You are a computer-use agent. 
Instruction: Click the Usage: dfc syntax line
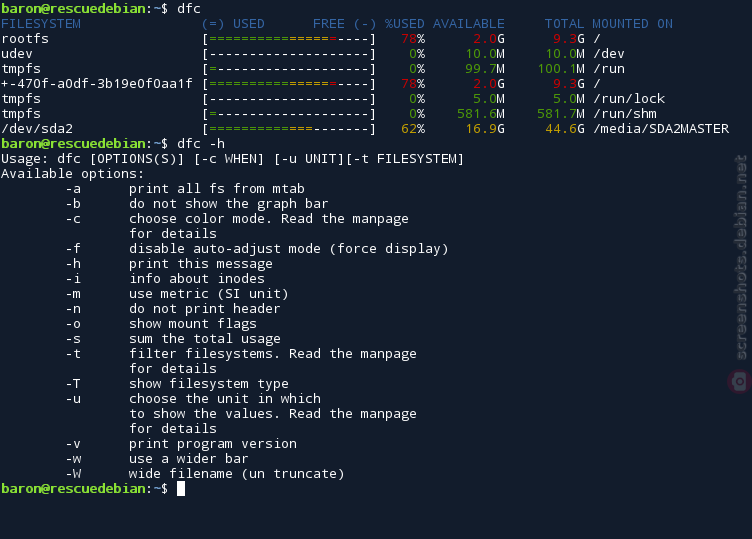click(x=233, y=159)
